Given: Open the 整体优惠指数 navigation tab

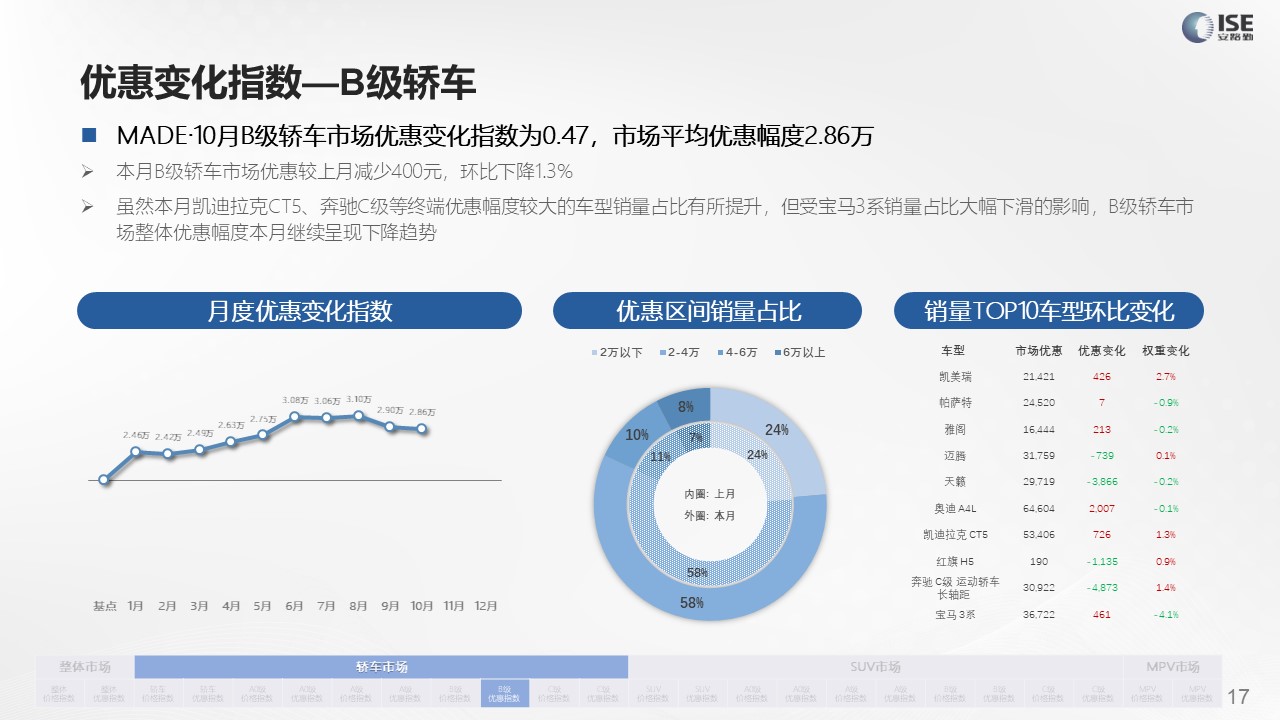Looking at the screenshot, I should 110,694.
